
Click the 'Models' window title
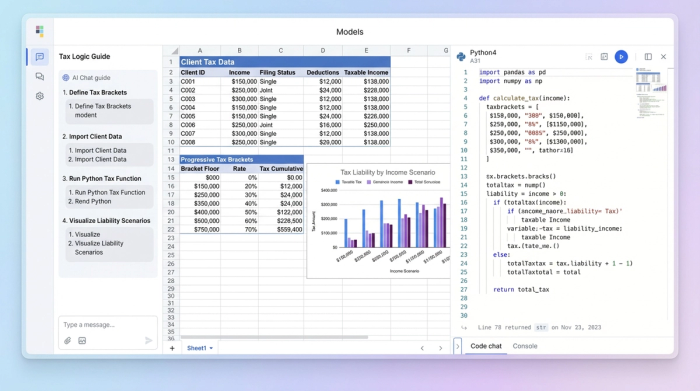pyautogui.click(x=350, y=32)
